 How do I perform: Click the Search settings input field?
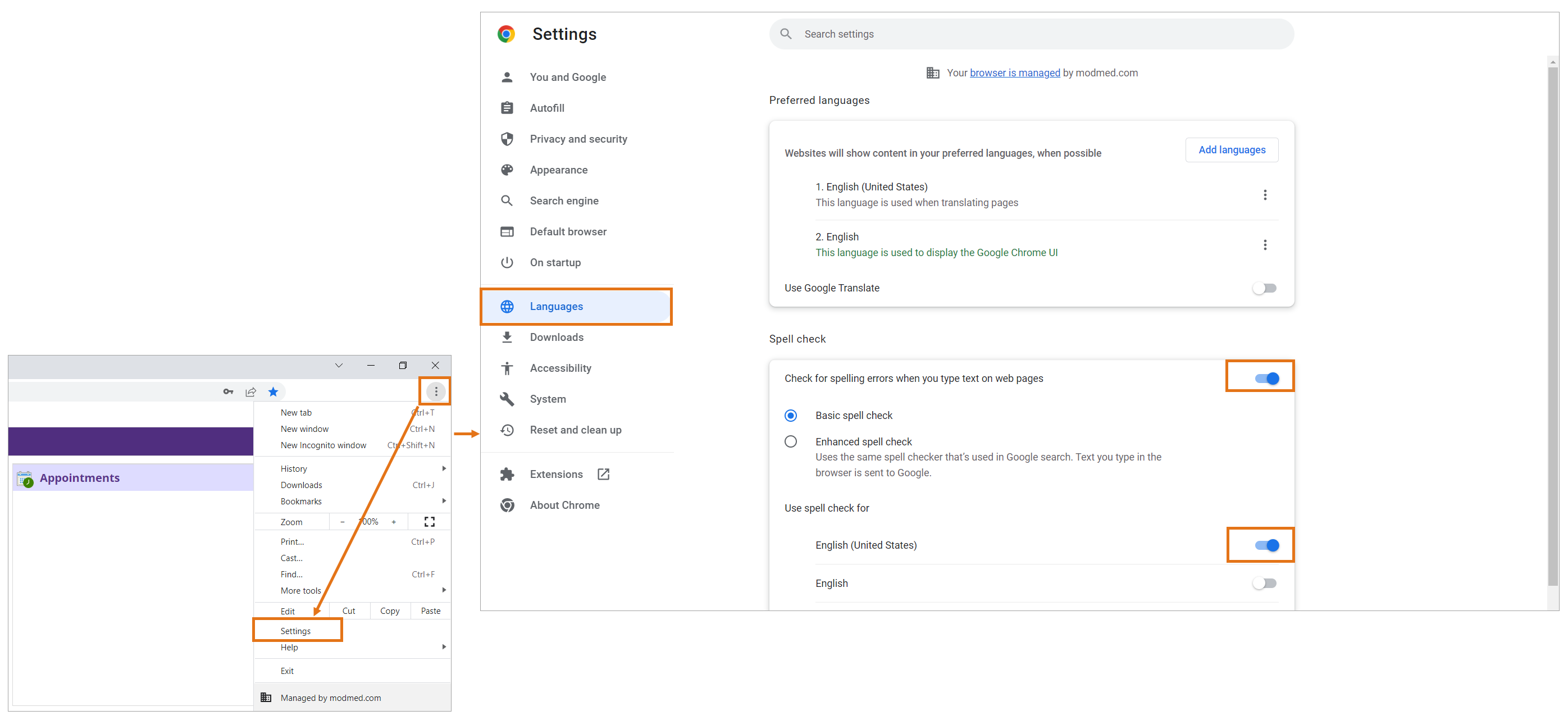point(1031,34)
